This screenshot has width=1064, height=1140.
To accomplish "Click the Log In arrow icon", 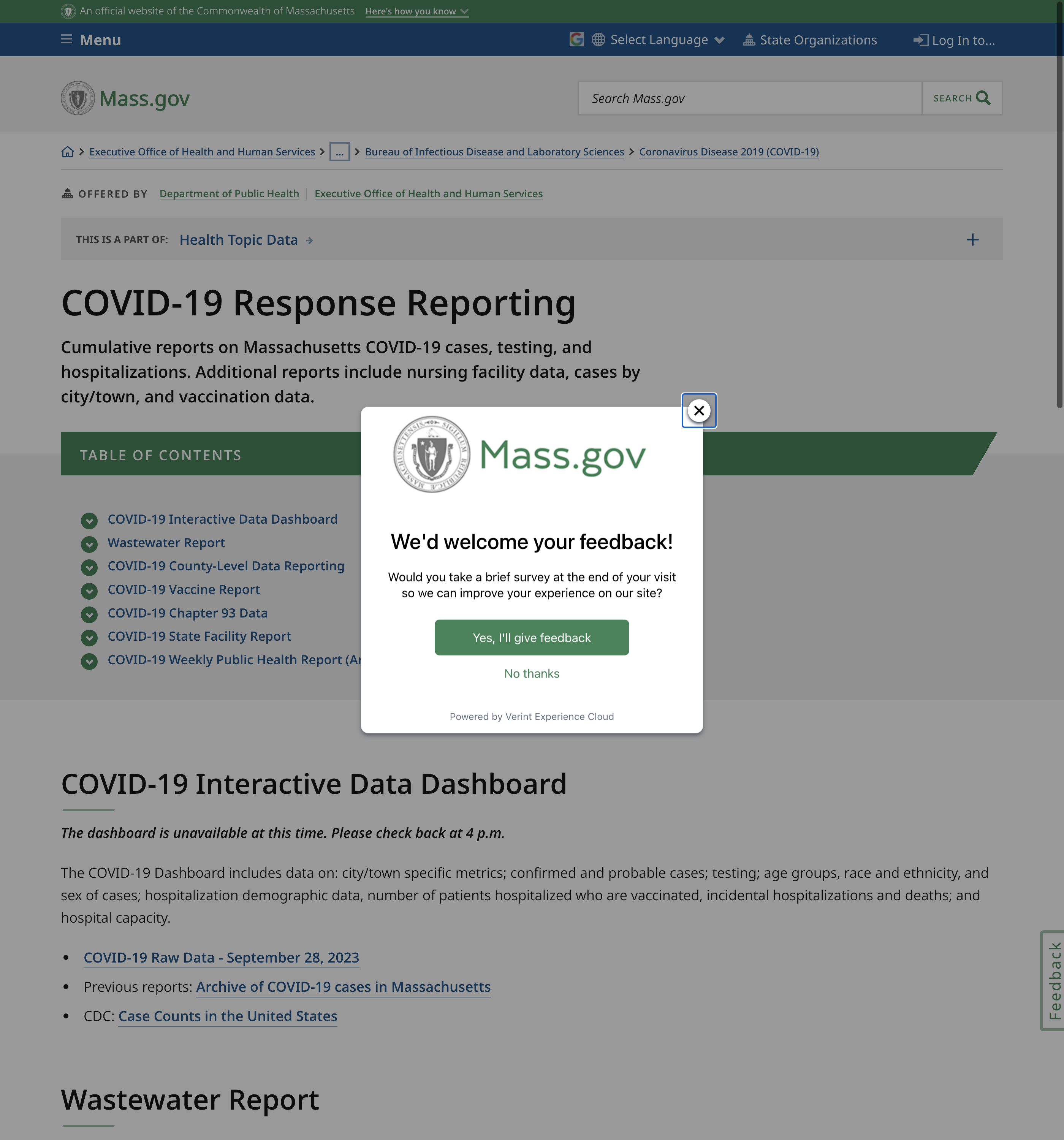I will coord(920,40).
